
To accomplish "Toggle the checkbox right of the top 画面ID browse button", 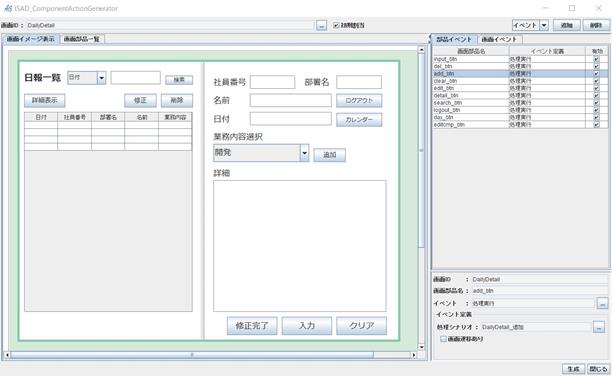I will [x=336, y=25].
